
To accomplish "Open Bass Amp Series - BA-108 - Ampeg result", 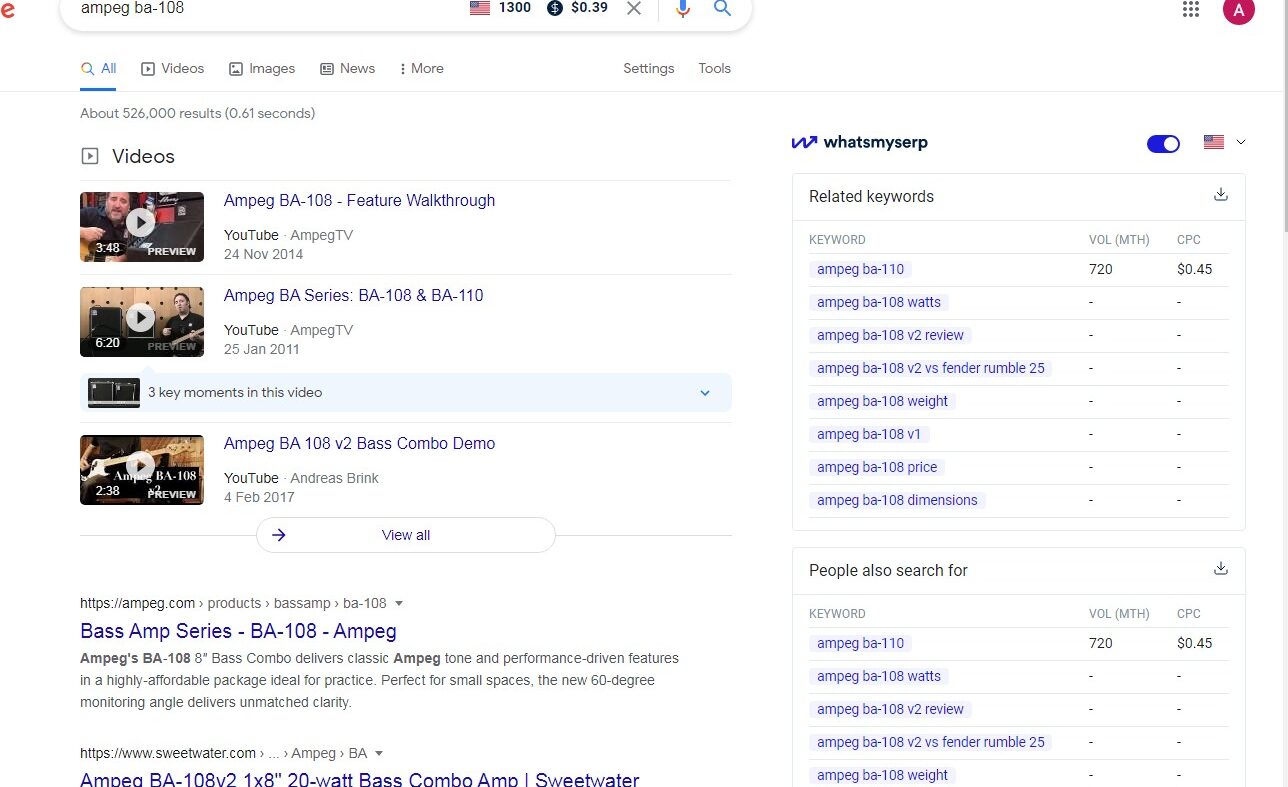I will [x=238, y=631].
